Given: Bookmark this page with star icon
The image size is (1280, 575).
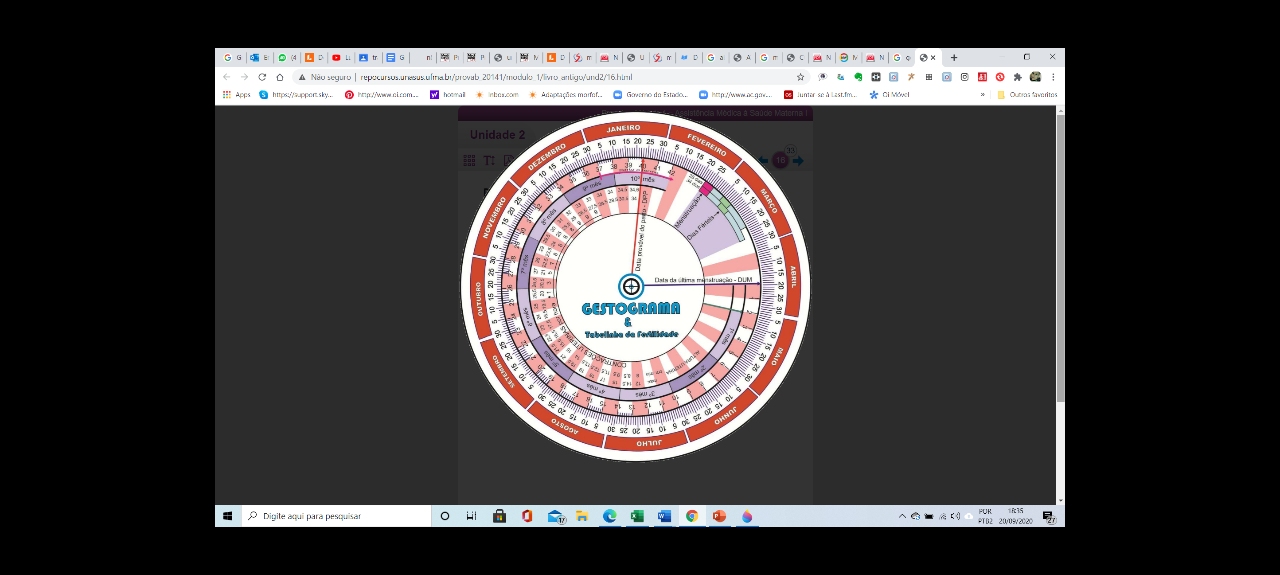Looking at the screenshot, I should 800,77.
